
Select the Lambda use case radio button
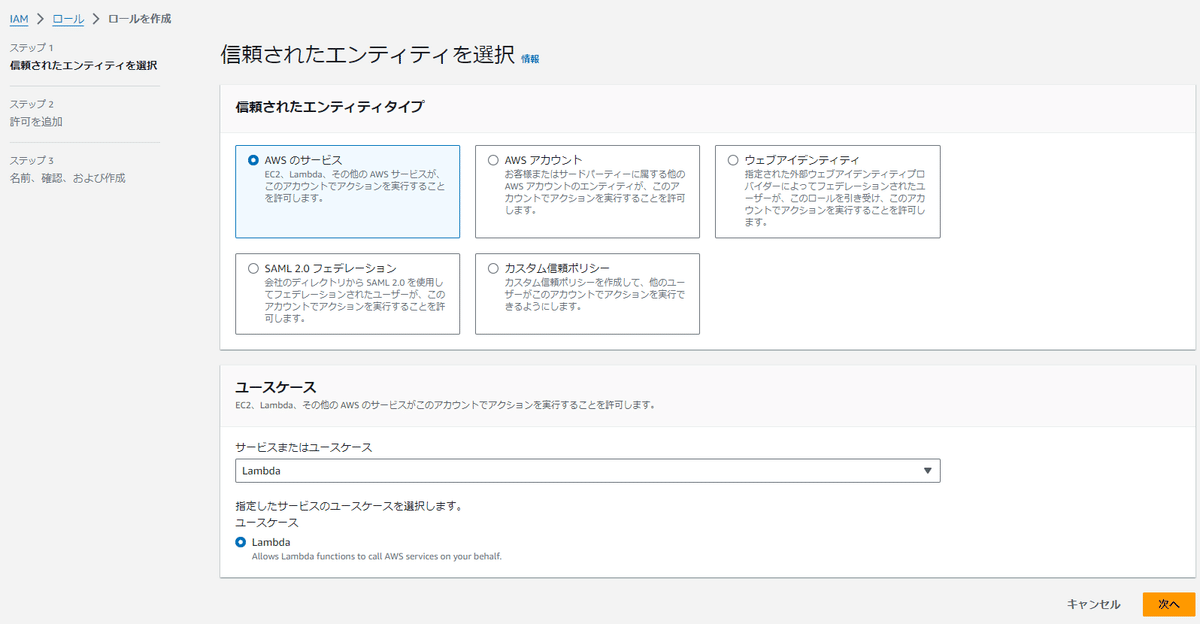pyautogui.click(x=240, y=542)
